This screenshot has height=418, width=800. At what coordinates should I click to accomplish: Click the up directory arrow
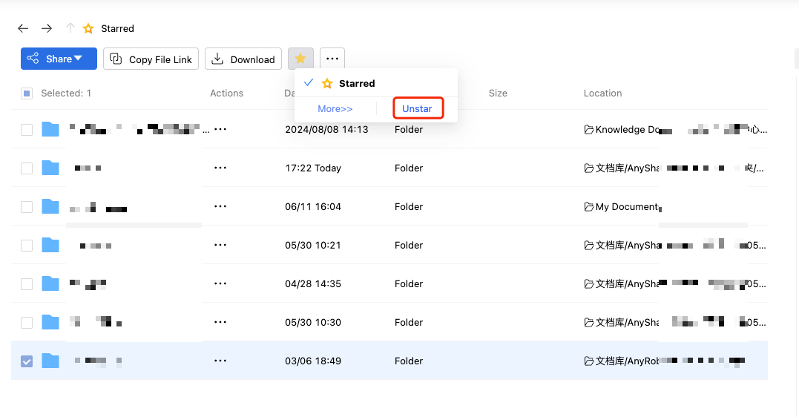coord(70,29)
